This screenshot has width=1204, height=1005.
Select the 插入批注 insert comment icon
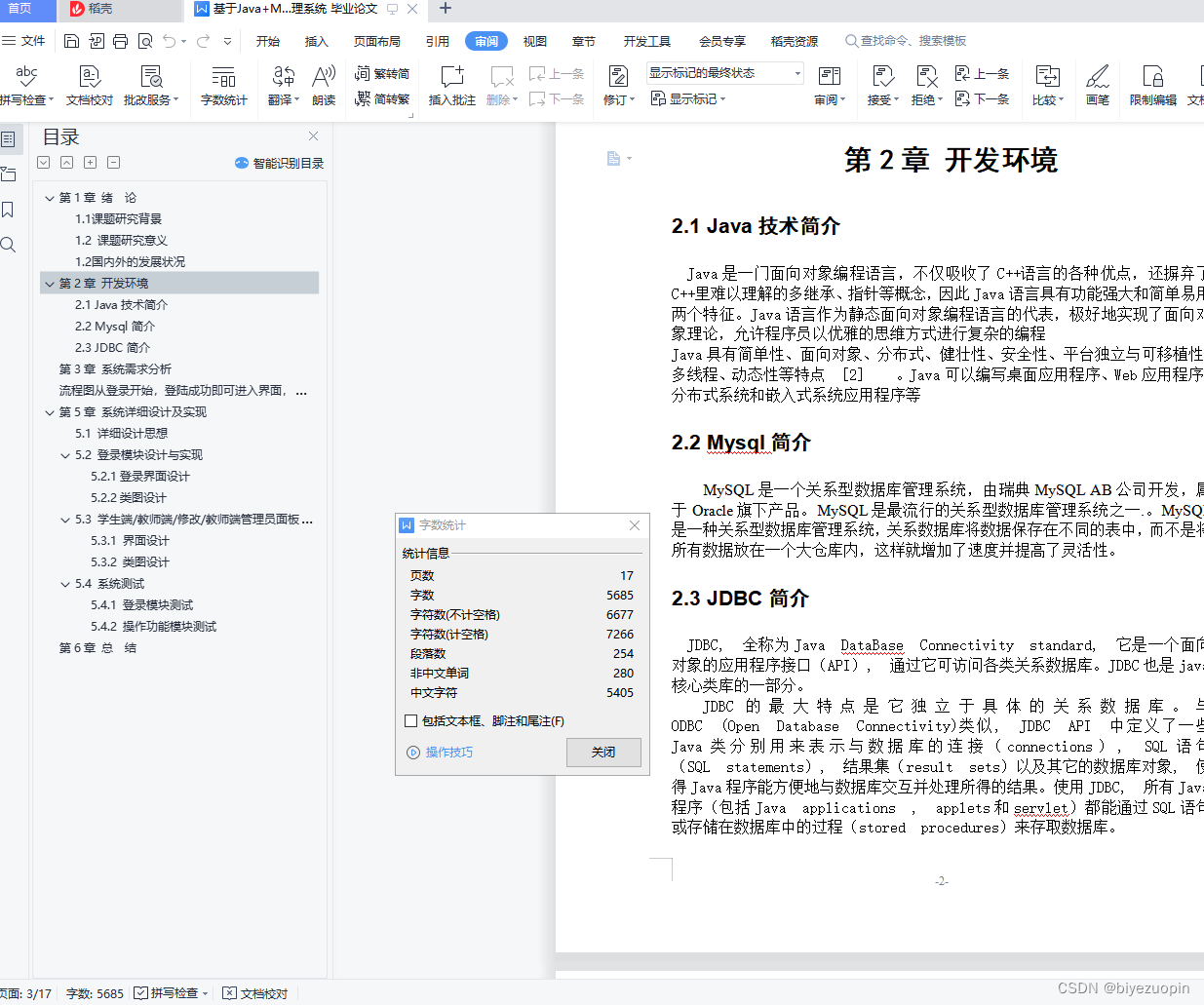pyautogui.click(x=451, y=85)
